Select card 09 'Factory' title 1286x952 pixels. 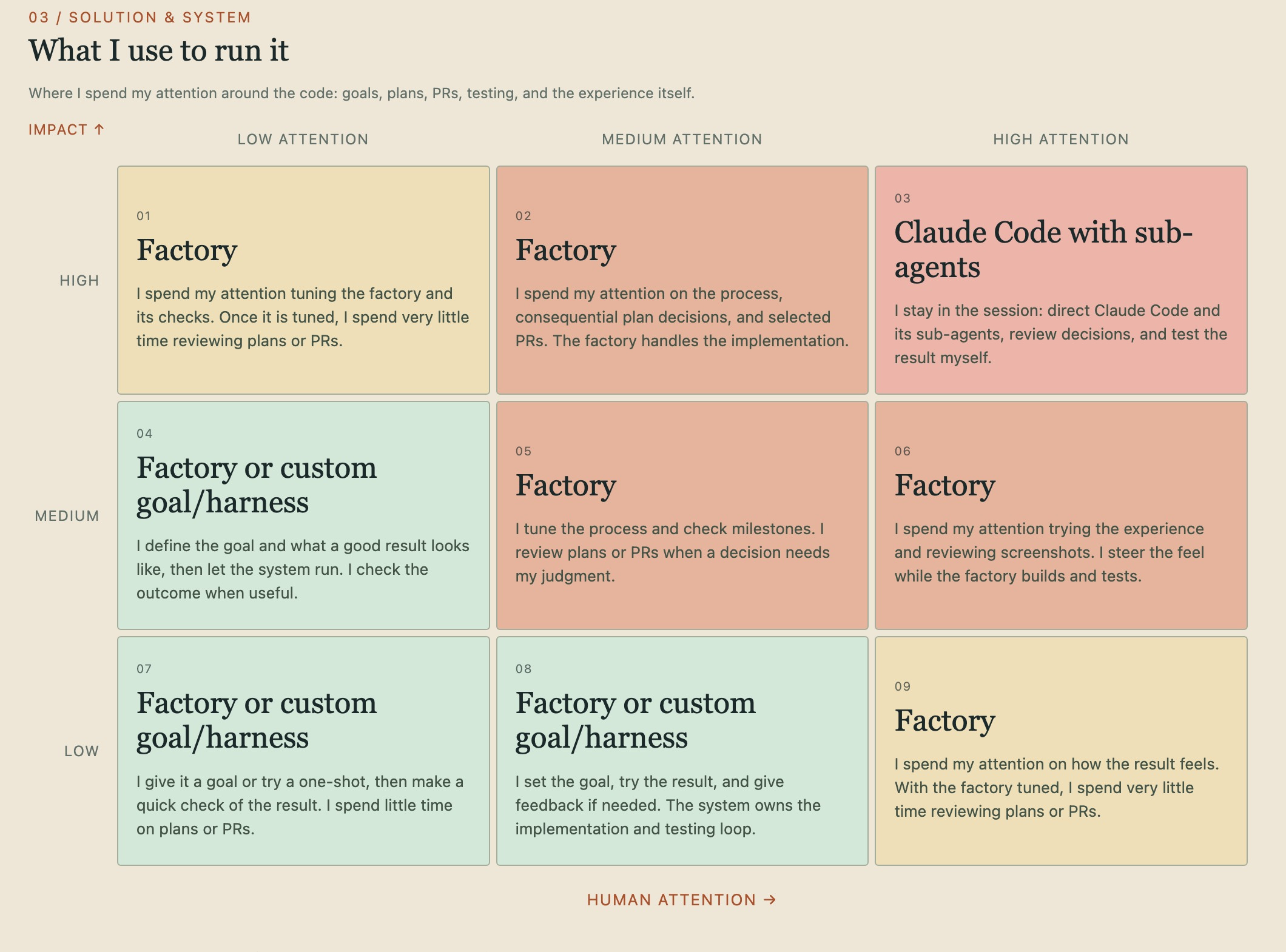945,721
